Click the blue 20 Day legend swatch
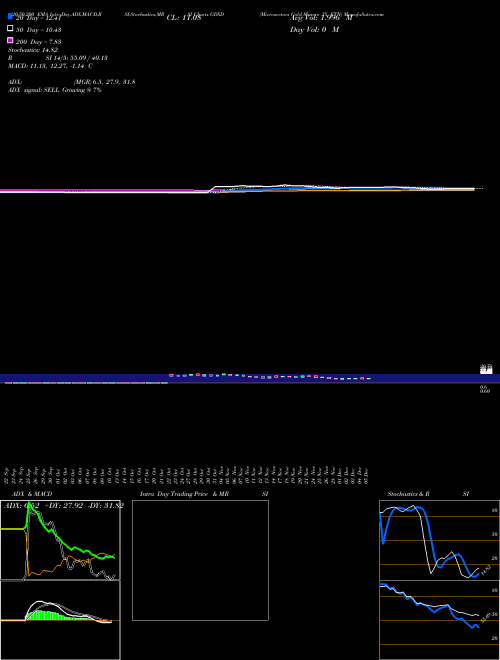Viewport: 500px width, 660px height. click(x=11, y=16)
